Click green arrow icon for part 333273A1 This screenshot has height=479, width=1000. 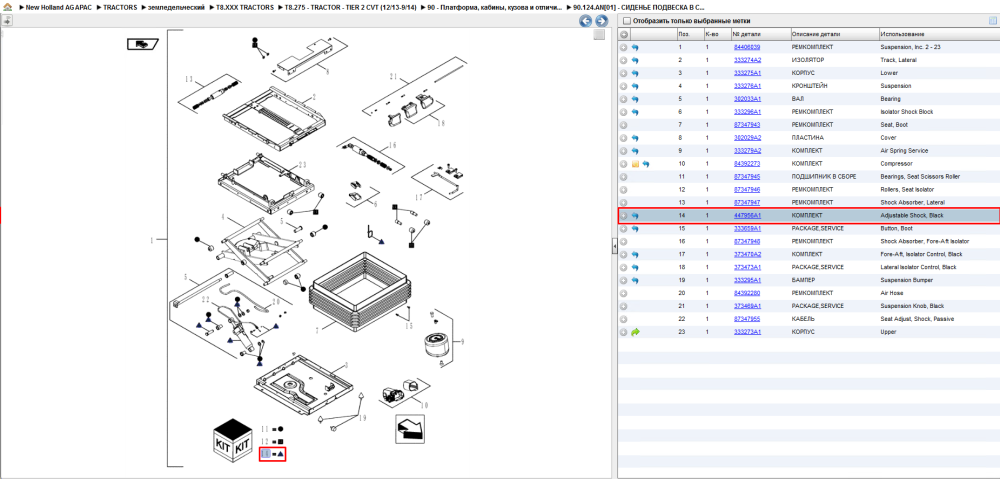635,332
